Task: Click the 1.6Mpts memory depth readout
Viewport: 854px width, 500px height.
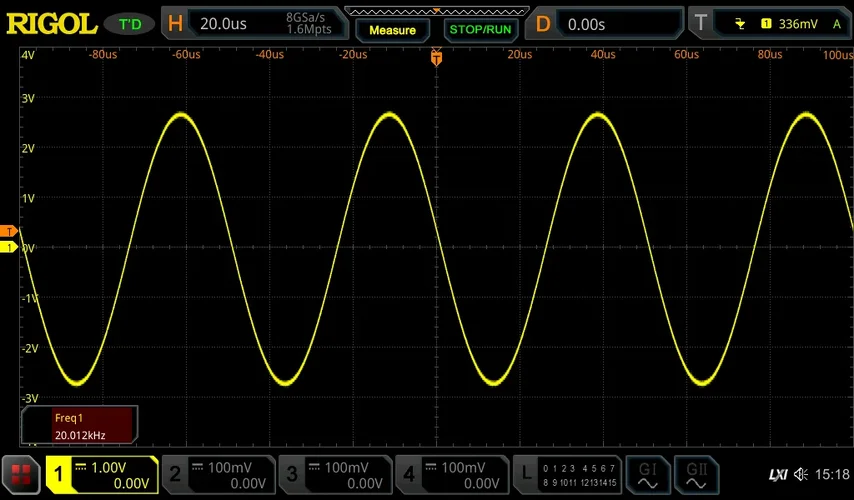Action: click(309, 29)
